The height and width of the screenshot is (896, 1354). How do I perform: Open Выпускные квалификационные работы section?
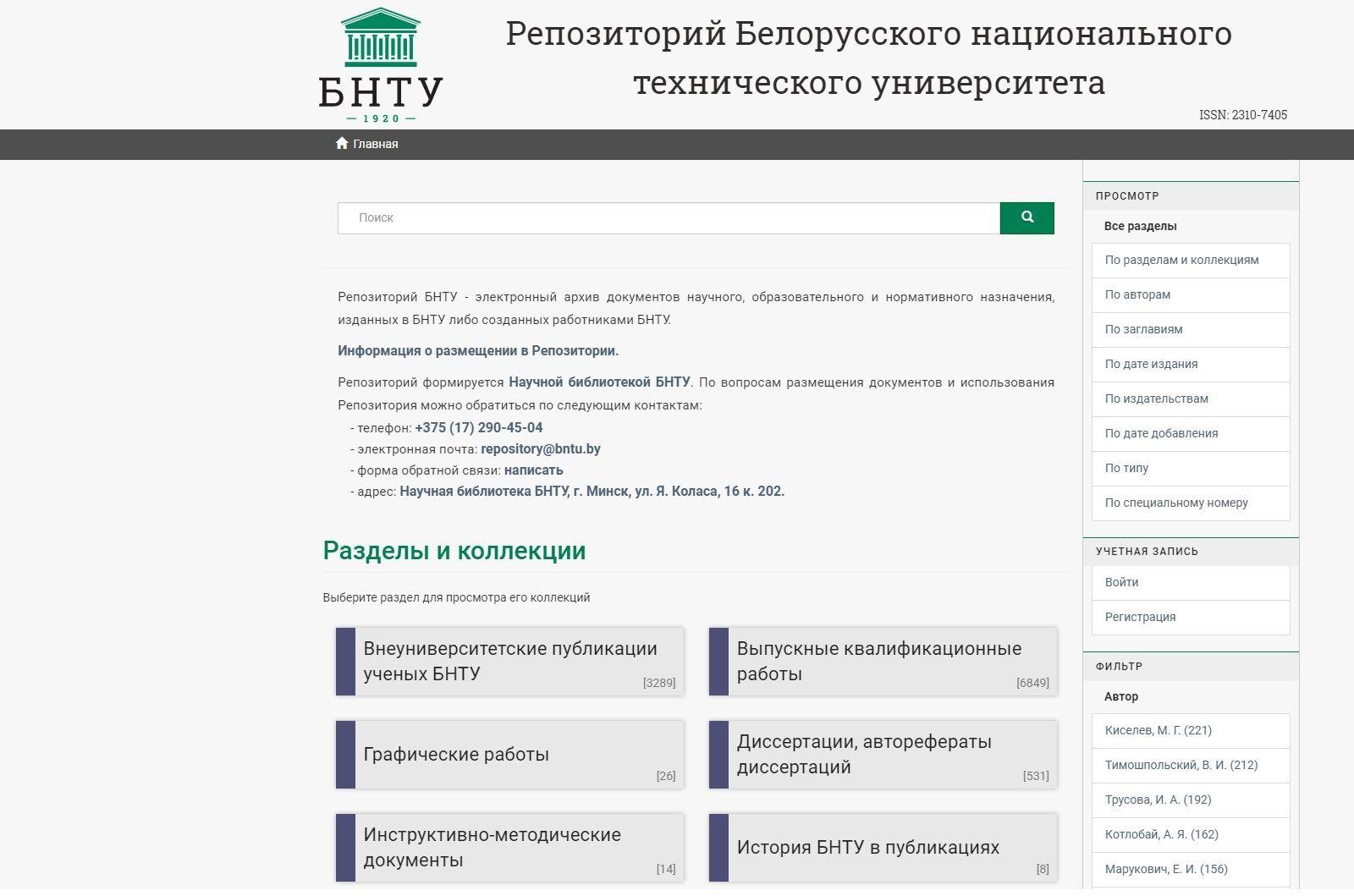(883, 661)
